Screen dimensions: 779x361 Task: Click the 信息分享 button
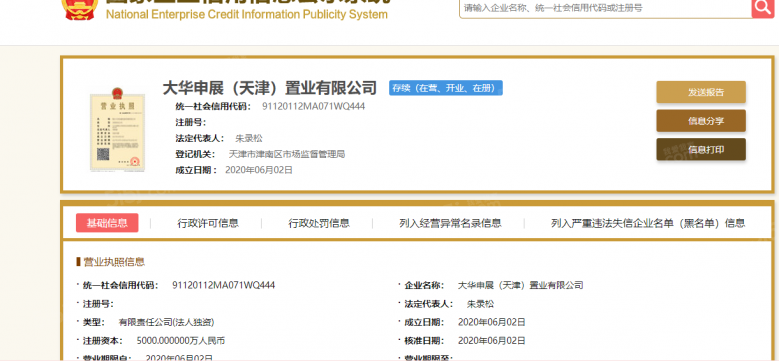[701, 121]
